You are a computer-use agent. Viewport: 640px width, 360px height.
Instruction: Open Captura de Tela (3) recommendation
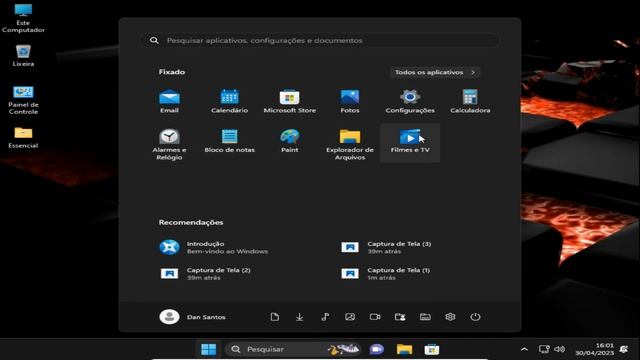[x=386, y=247]
